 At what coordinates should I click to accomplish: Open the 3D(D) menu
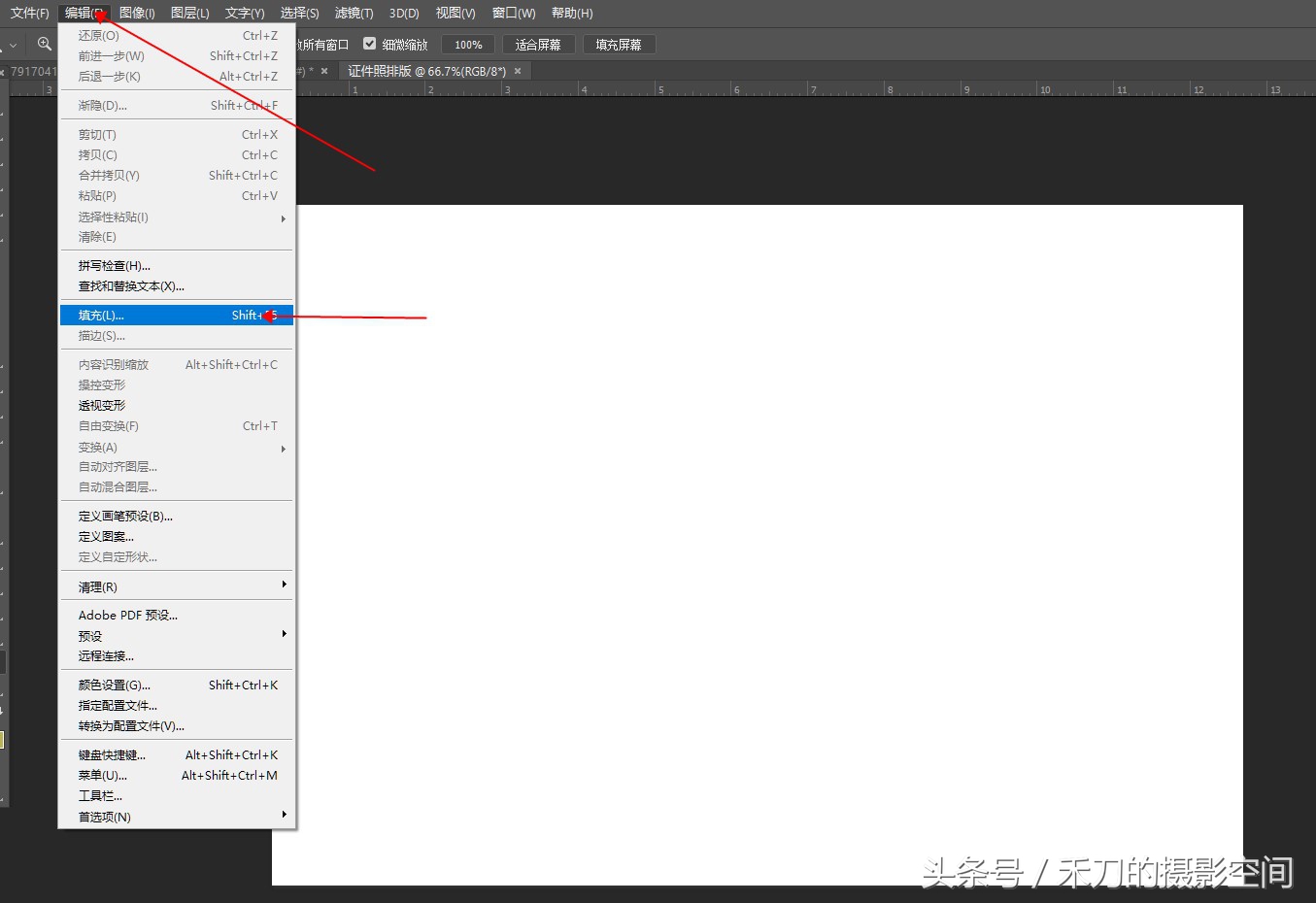click(x=404, y=13)
